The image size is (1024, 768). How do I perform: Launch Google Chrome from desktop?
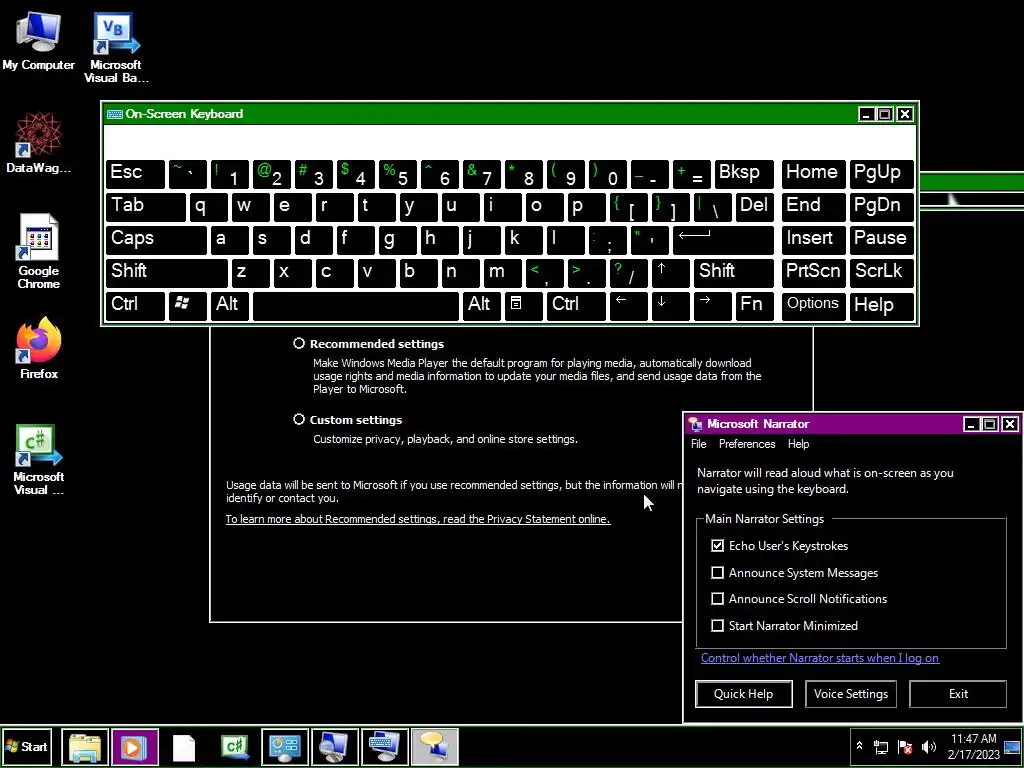point(38,251)
